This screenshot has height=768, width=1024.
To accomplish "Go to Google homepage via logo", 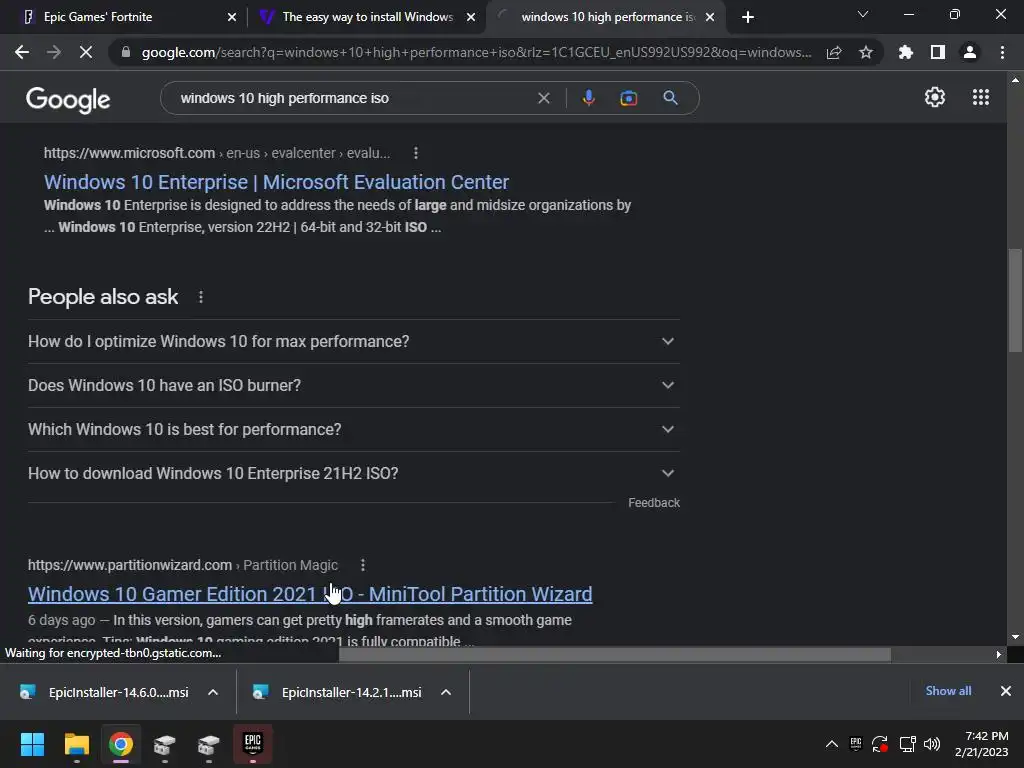I will [x=68, y=99].
